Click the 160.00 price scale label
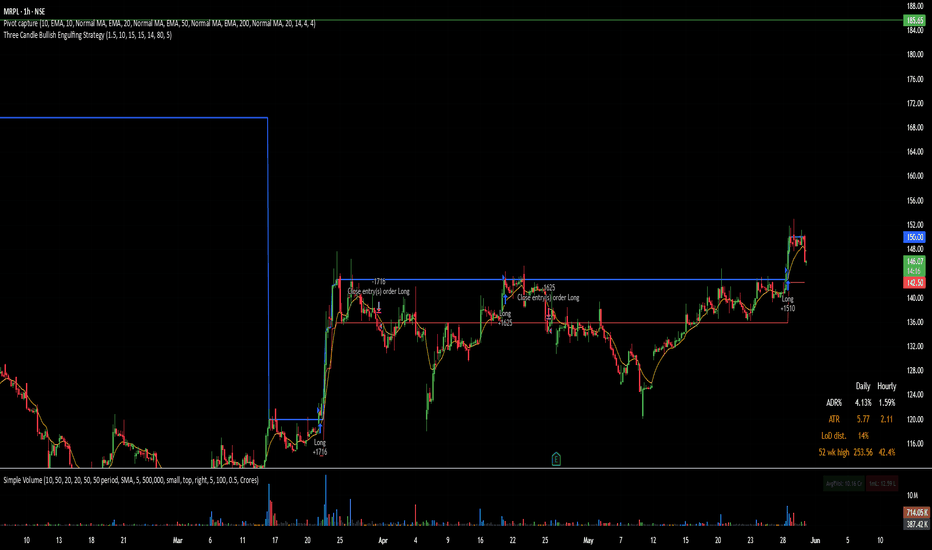Viewport: 932px width, 550px height. tap(915, 176)
